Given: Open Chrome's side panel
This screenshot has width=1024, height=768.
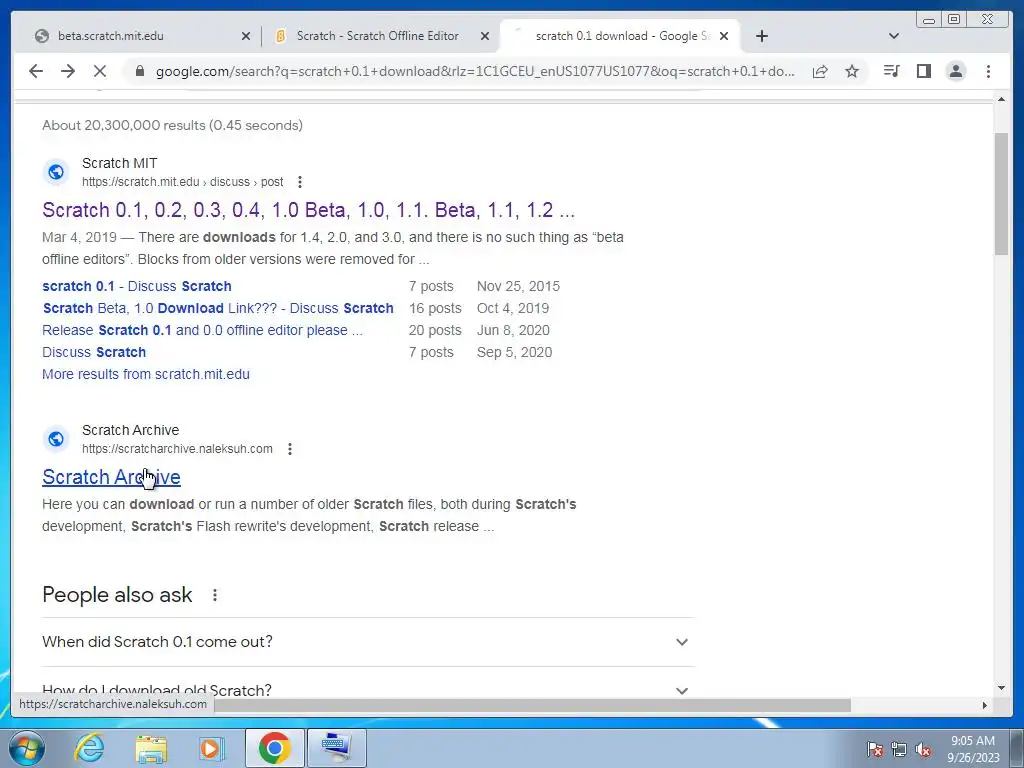Looking at the screenshot, I should tap(923, 71).
